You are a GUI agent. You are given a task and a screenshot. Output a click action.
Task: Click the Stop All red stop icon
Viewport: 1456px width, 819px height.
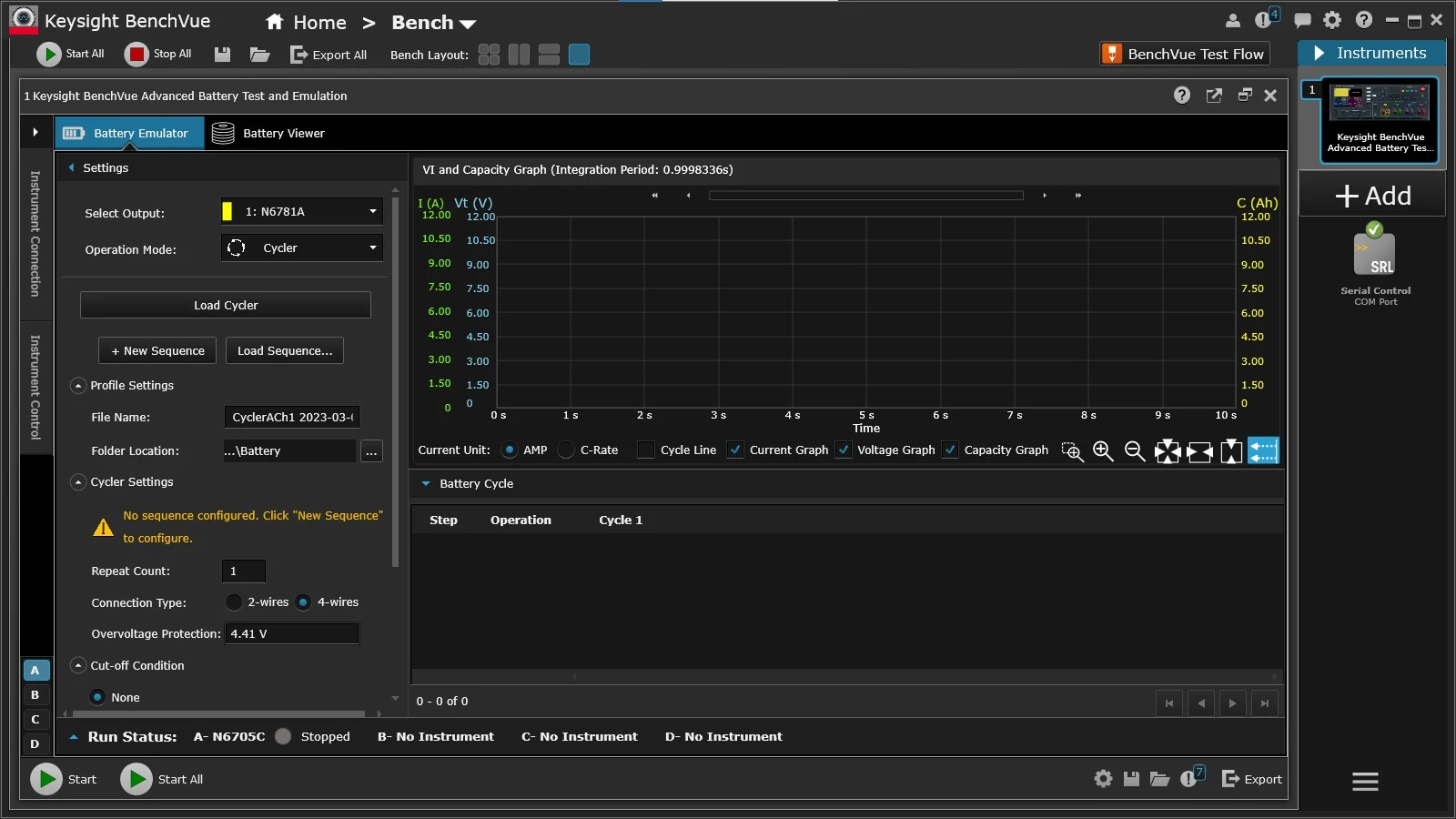pos(136,55)
